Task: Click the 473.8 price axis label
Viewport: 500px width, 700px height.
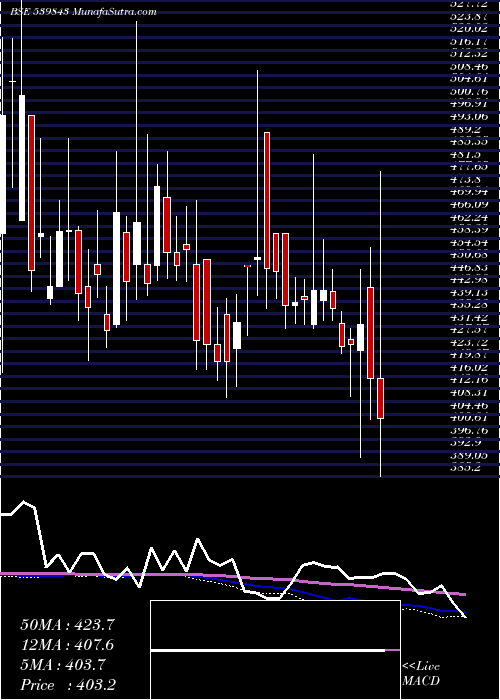Action: point(464,179)
